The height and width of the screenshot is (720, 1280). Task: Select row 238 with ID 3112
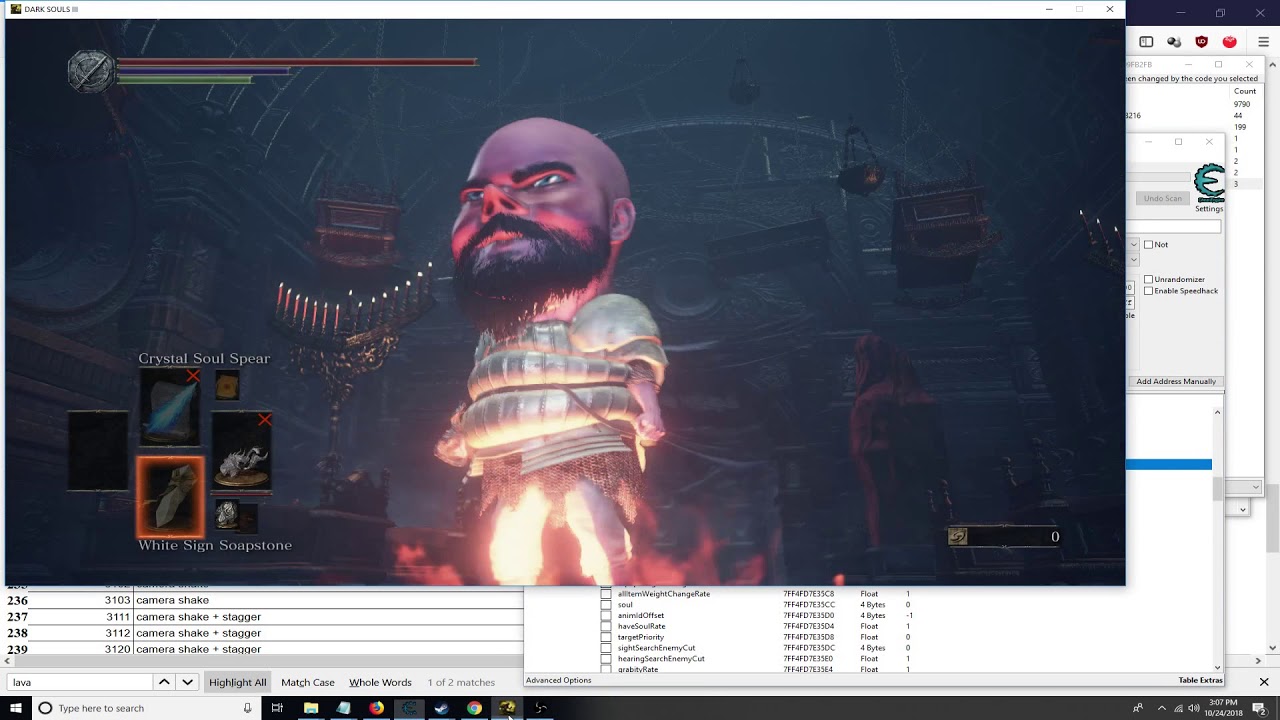click(262, 633)
